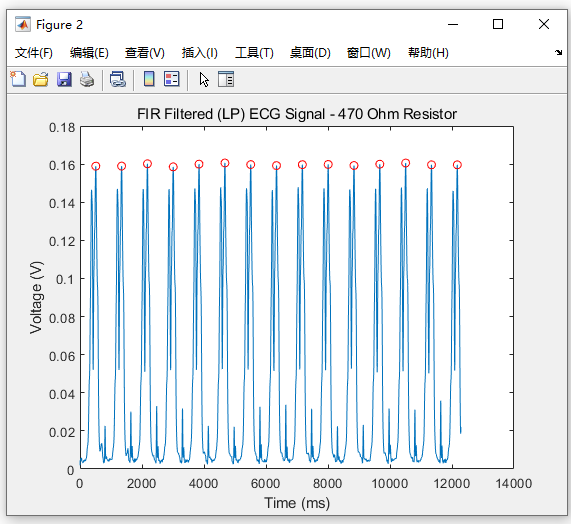Viewport: 571px width, 524px height.
Task: Open the 窗口(W) menu
Action: (x=369, y=53)
